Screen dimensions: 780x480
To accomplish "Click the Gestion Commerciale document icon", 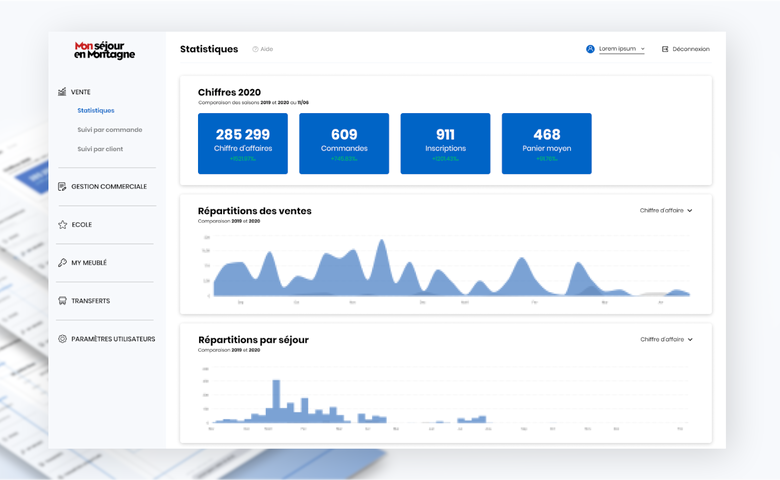I will click(62, 187).
